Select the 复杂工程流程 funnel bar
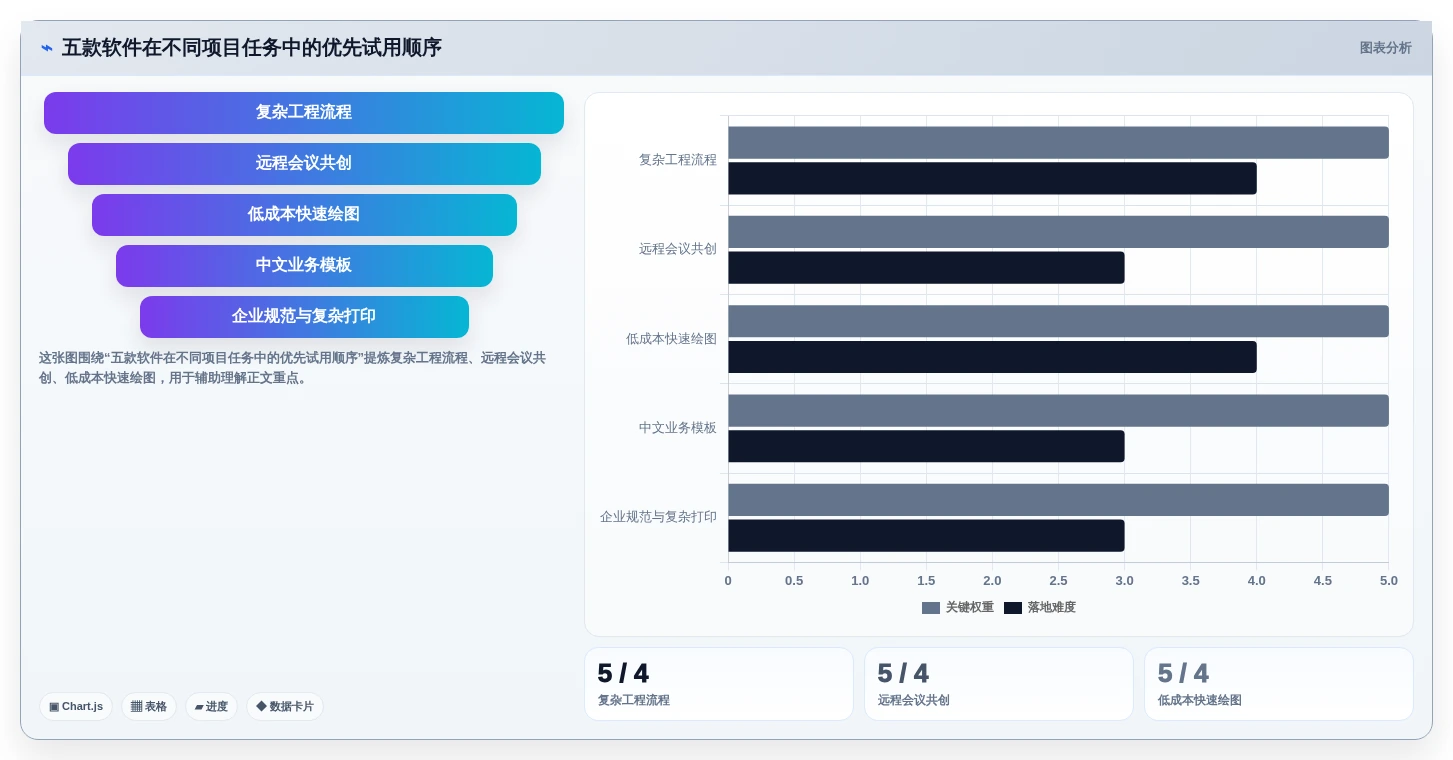 point(304,112)
